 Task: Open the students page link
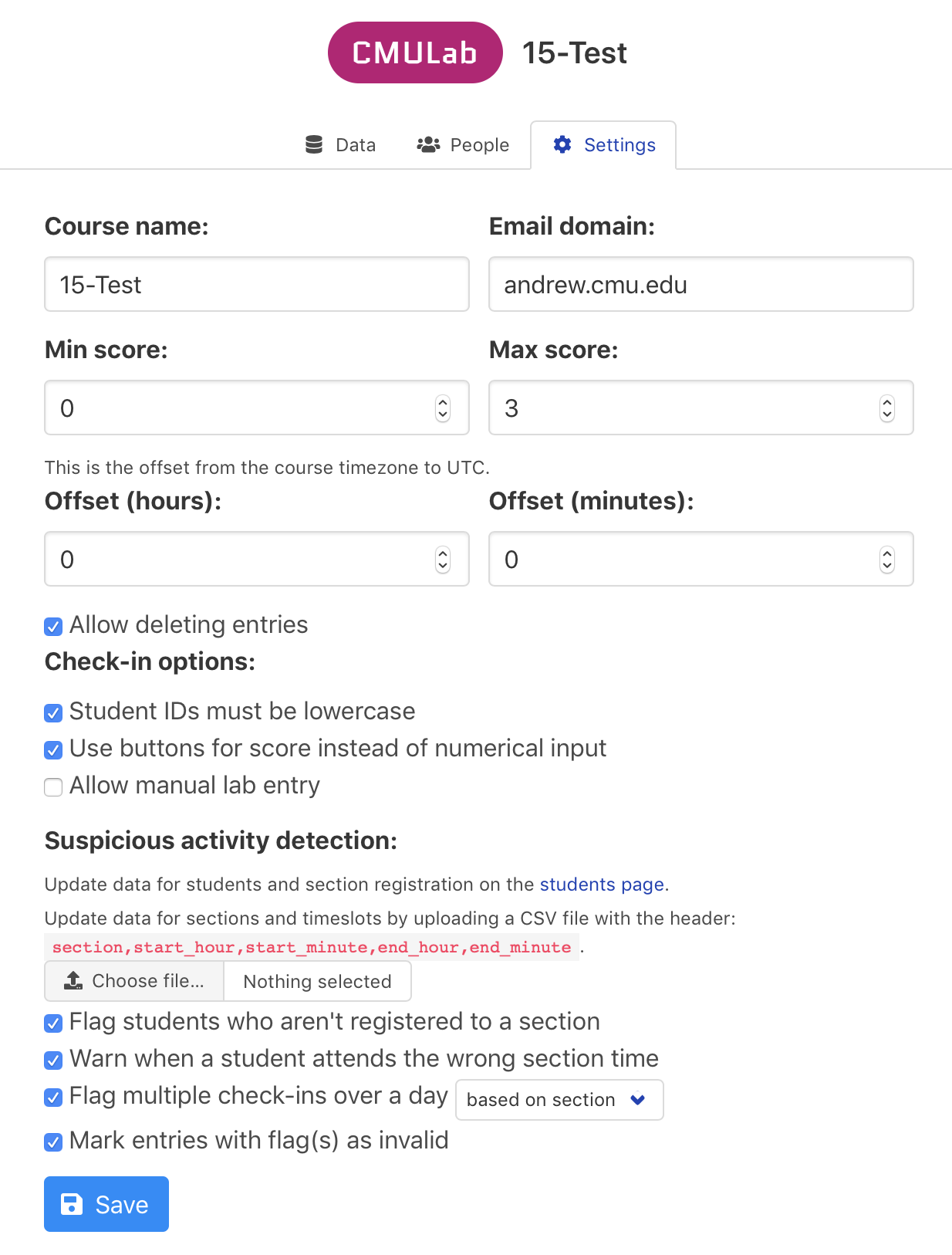[x=602, y=885]
